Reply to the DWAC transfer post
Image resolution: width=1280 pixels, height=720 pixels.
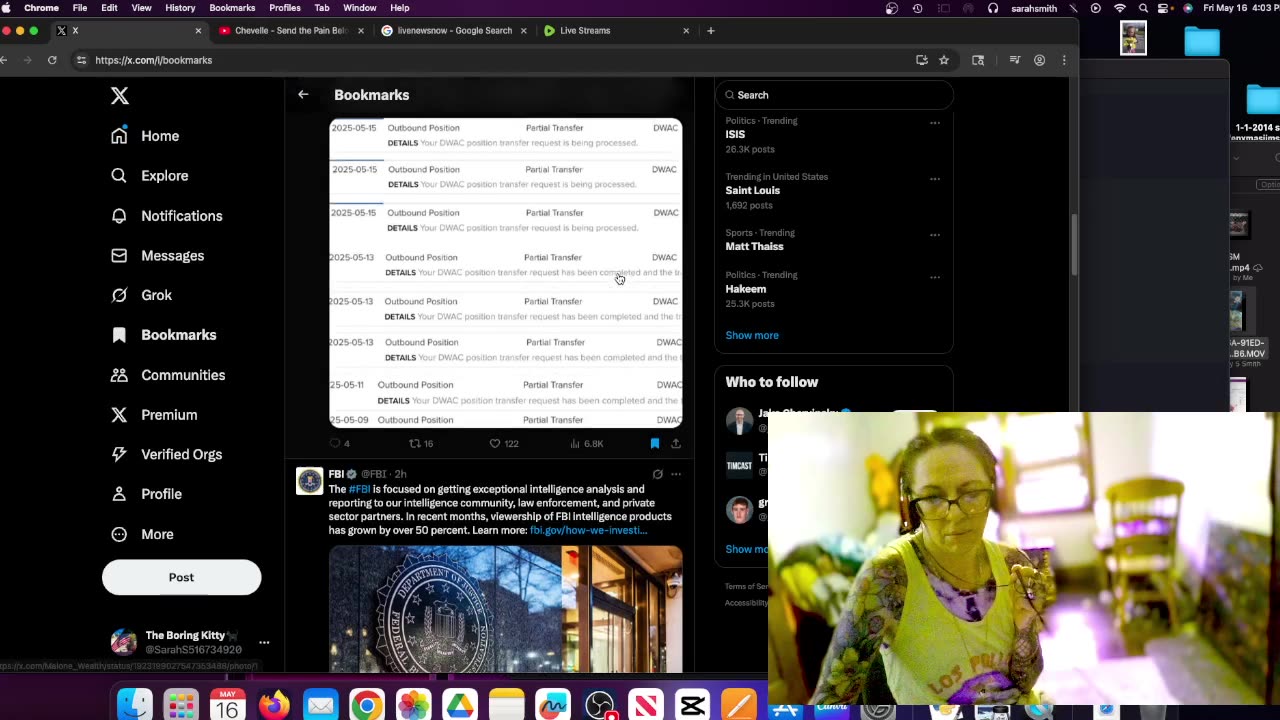tap(340, 443)
